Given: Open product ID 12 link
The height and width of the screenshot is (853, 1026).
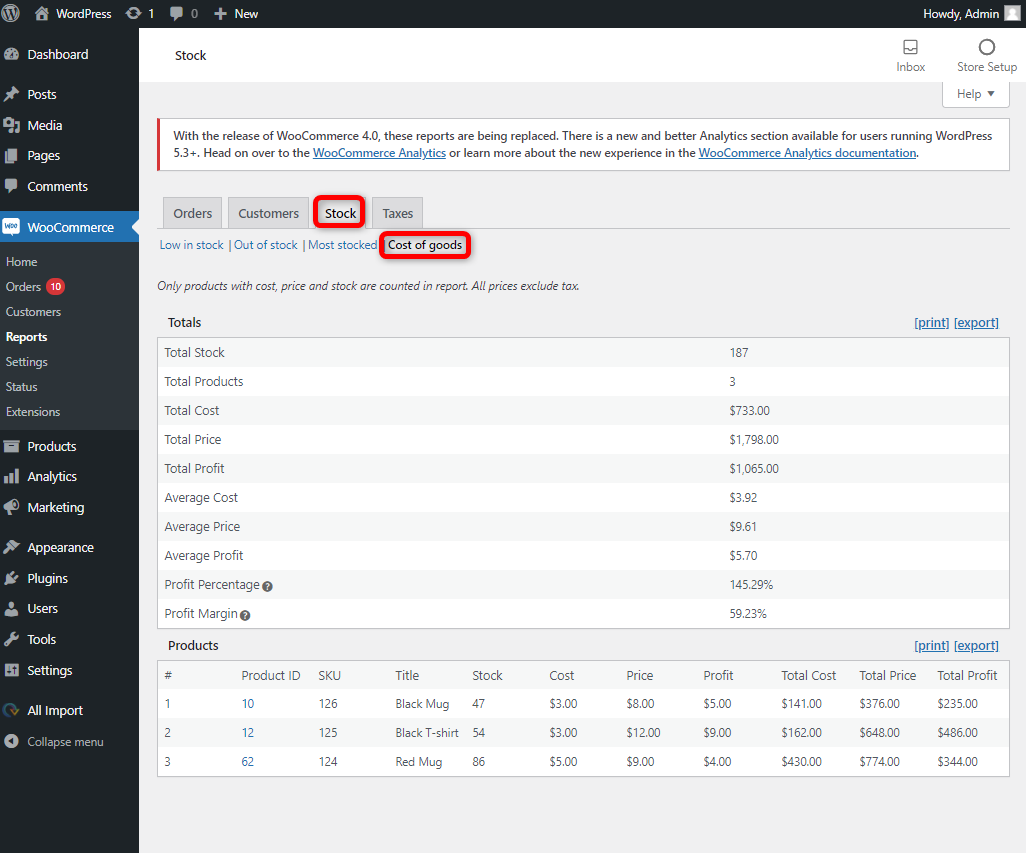Looking at the screenshot, I should (x=247, y=733).
